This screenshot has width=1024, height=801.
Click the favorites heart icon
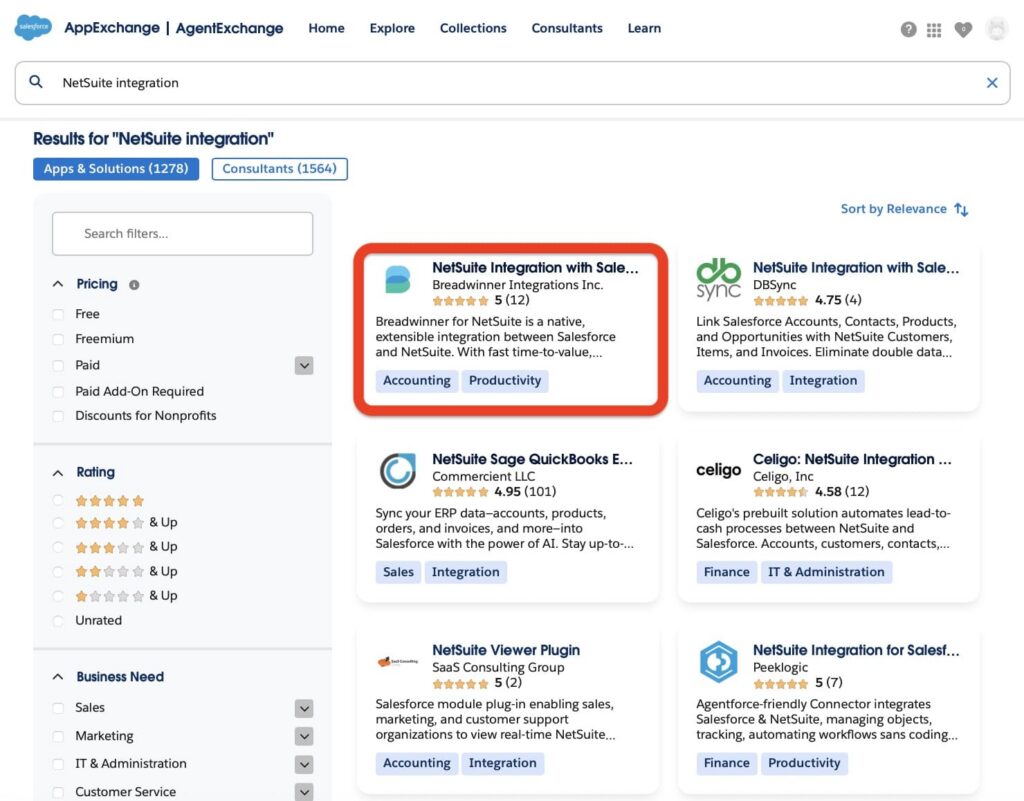(963, 30)
